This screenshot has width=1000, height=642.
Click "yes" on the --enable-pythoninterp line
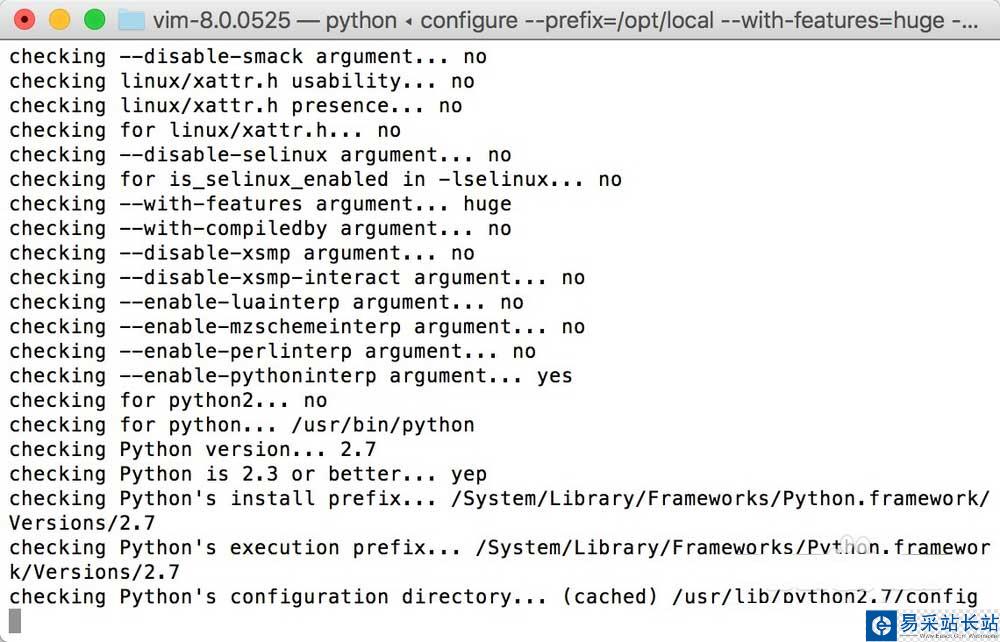point(554,376)
